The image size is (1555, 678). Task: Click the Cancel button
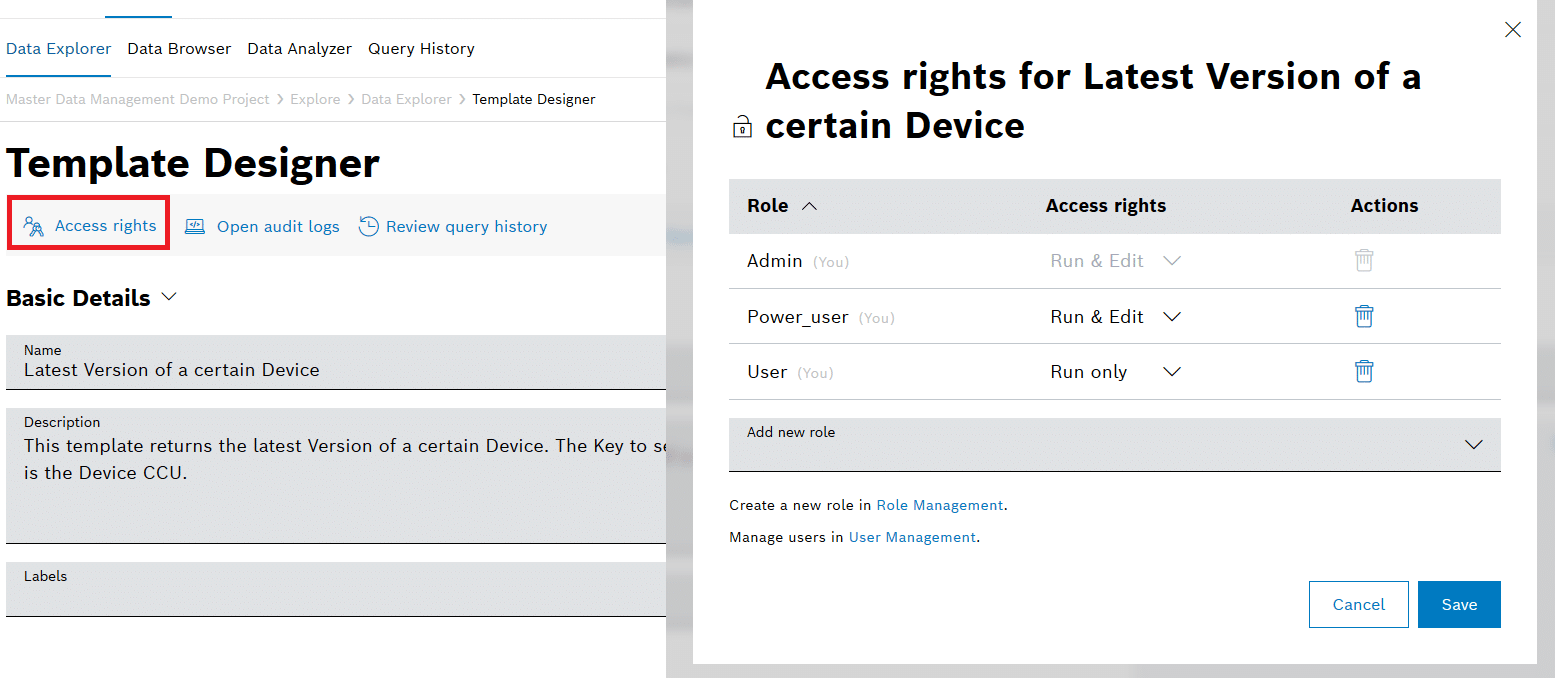coord(1358,604)
